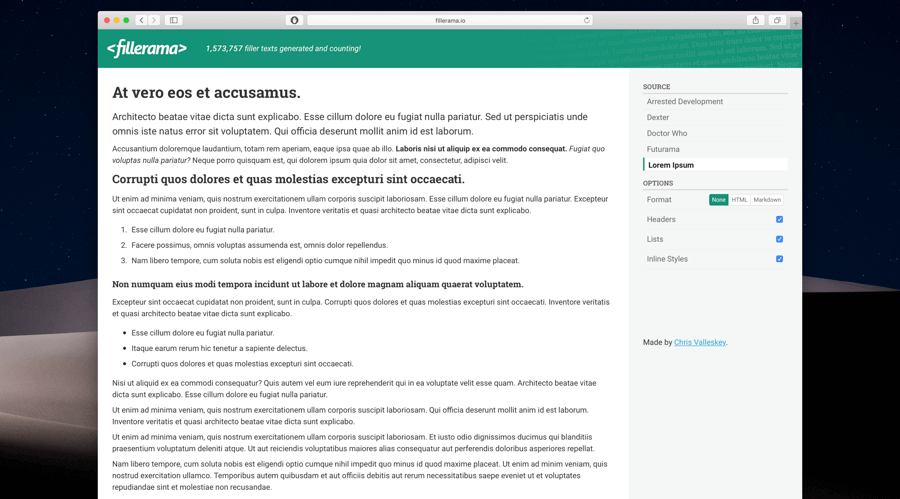Click numbered item 'Nam libero tempore, cum soluta'
The width and height of the screenshot is (900, 499).
[325, 261]
